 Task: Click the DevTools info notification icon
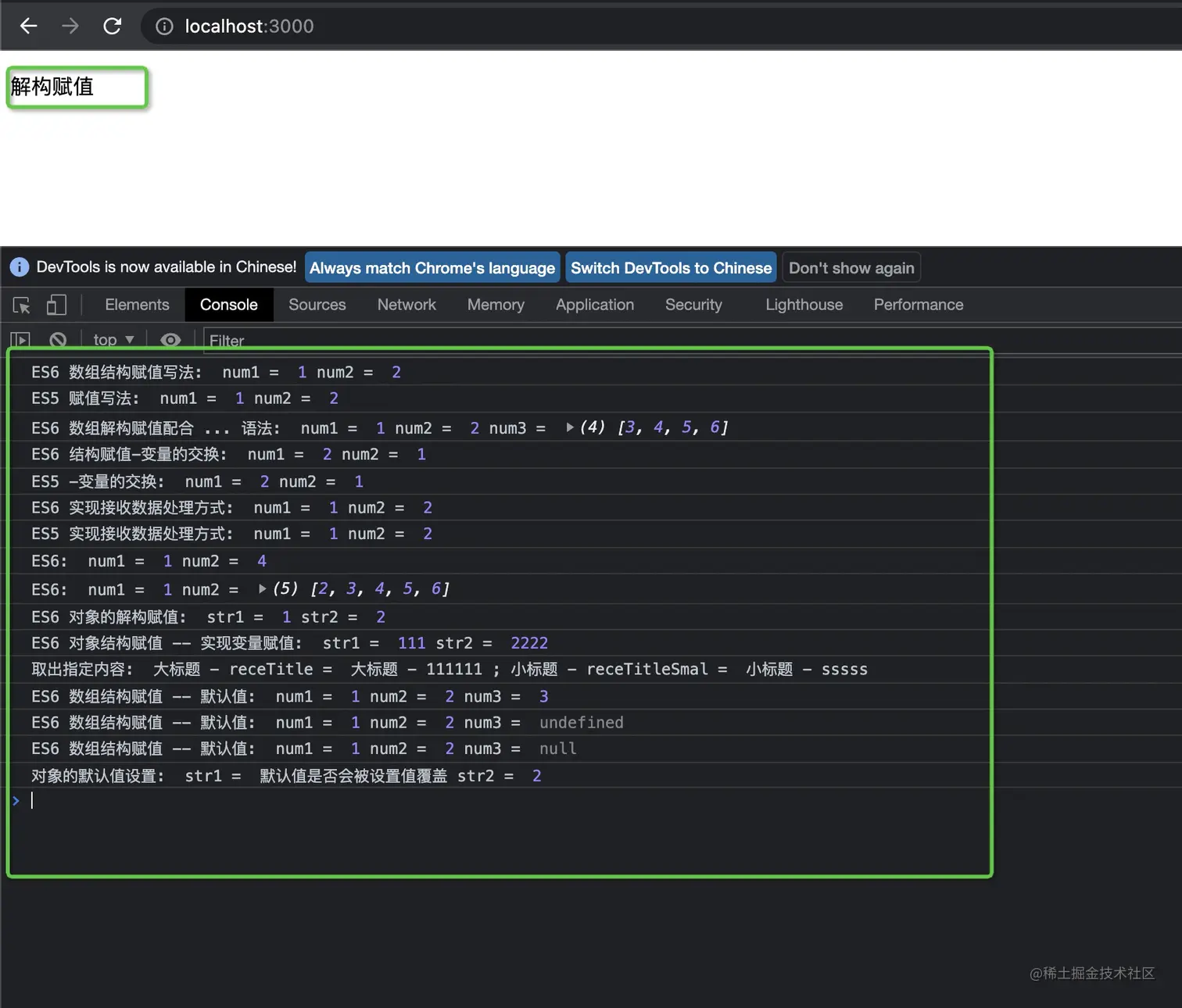(x=20, y=267)
